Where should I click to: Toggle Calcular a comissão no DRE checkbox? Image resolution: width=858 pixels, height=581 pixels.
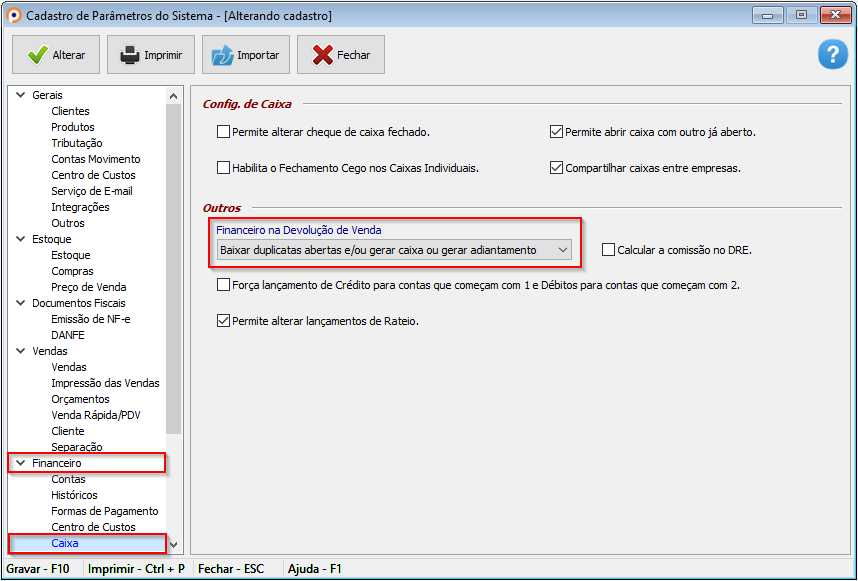click(x=609, y=250)
